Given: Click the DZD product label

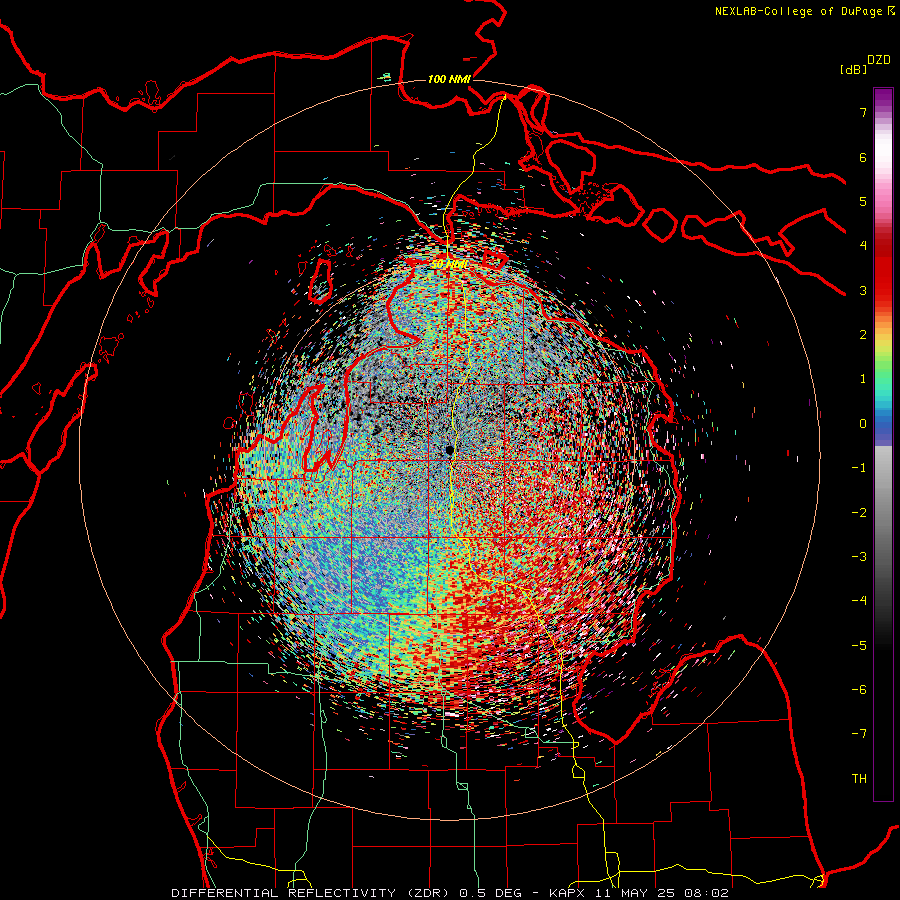Looking at the screenshot, I should click(879, 60).
